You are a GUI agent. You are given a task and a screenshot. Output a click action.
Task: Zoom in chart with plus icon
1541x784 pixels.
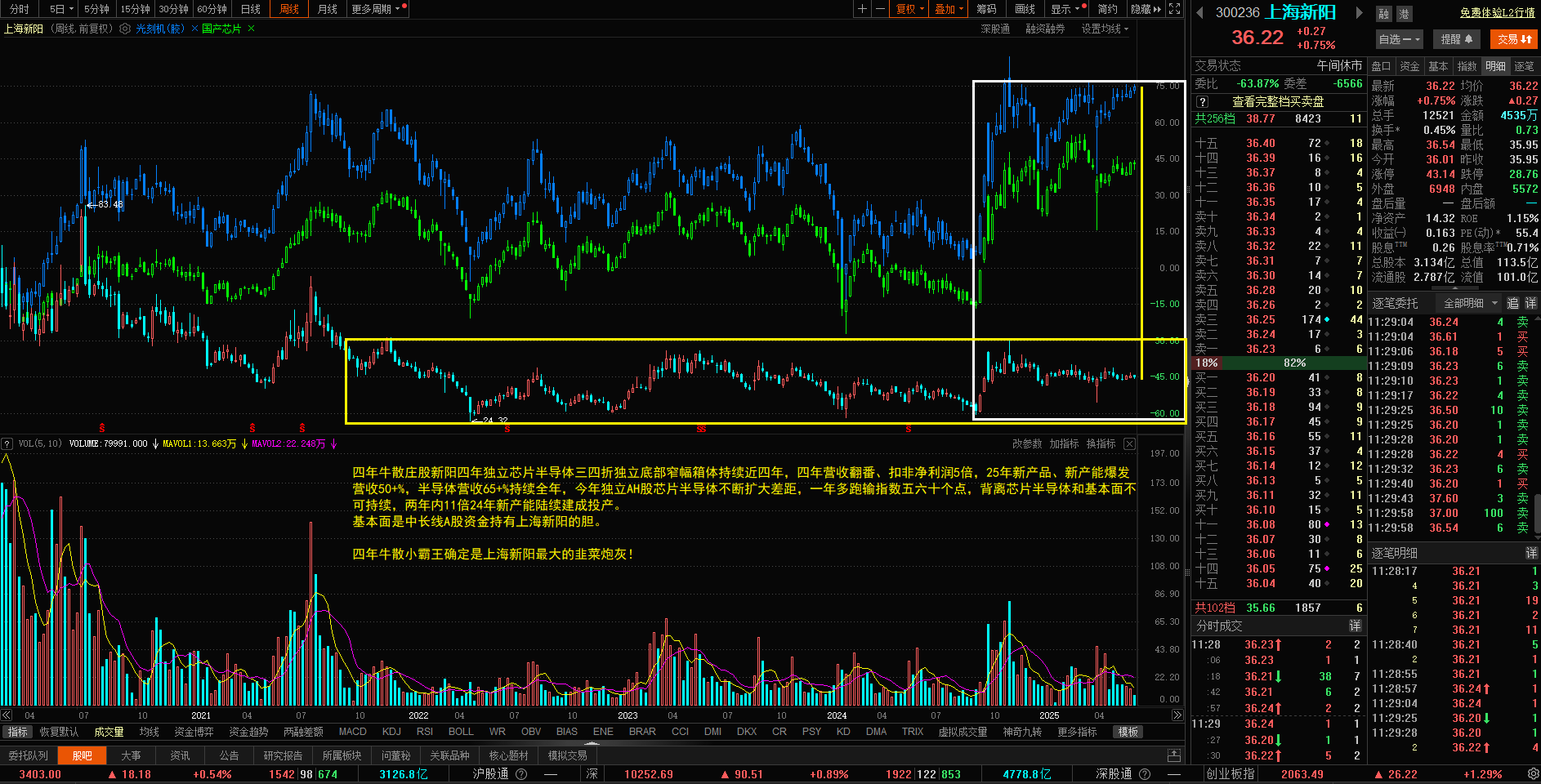click(862, 9)
